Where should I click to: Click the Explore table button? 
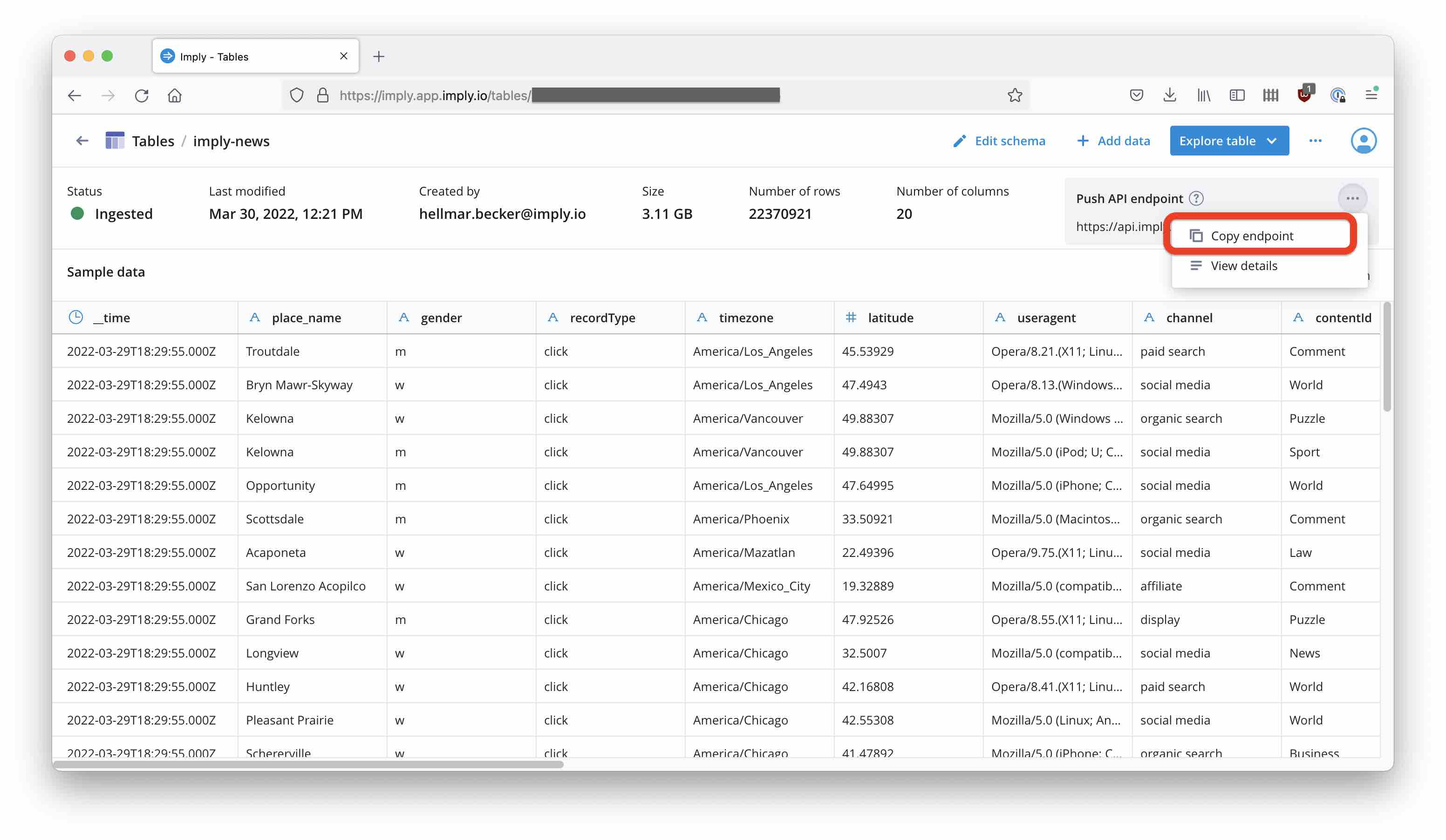[1228, 140]
